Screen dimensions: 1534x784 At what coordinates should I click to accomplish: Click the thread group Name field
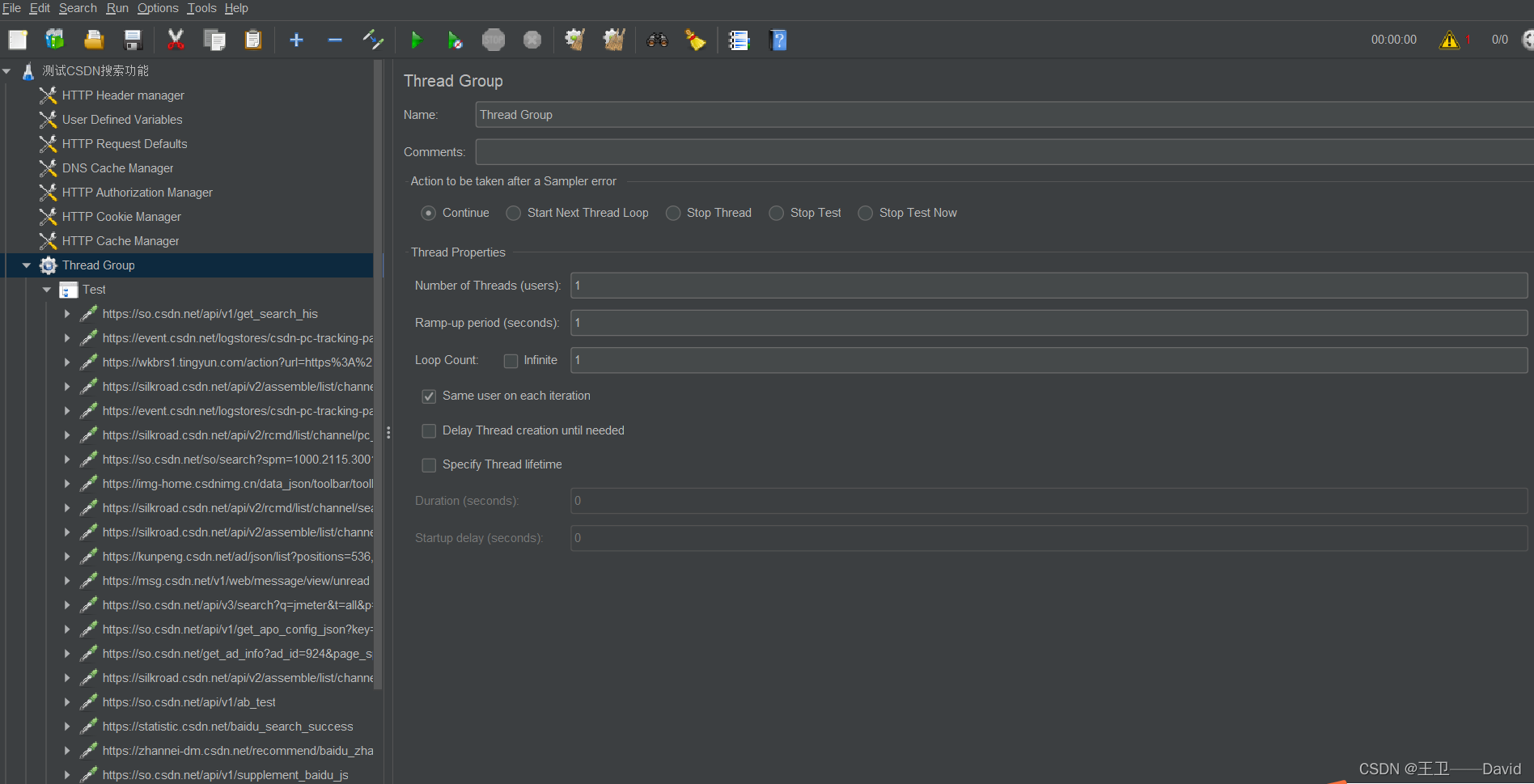[1004, 115]
